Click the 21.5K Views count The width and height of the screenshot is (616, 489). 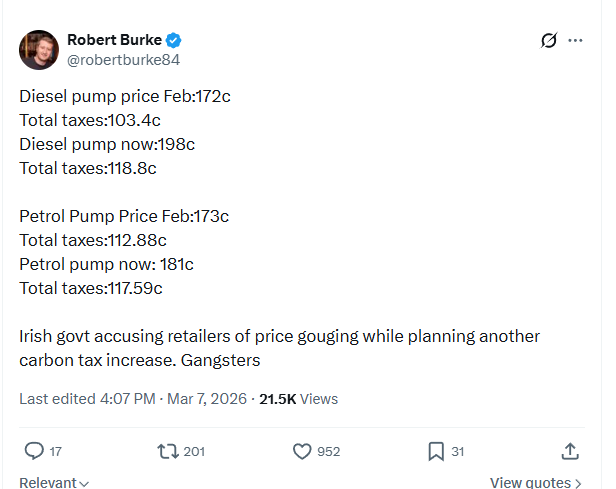(x=298, y=398)
